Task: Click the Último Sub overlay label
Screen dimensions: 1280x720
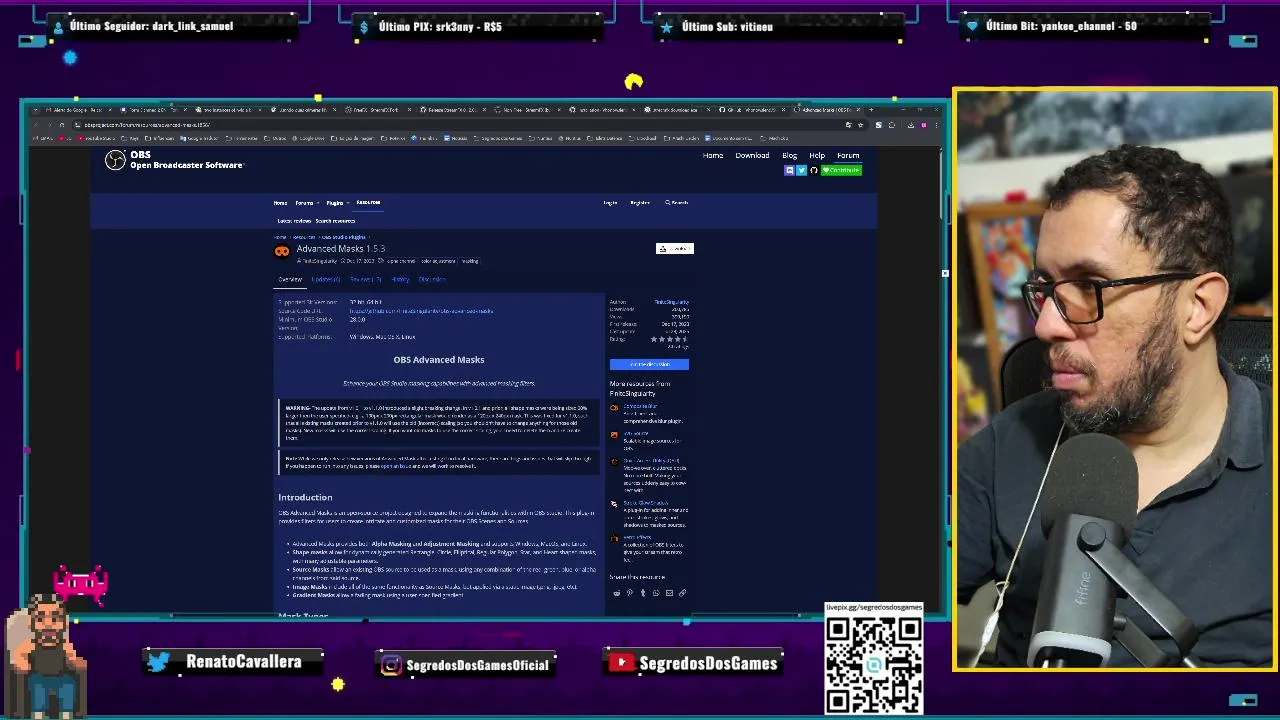Action: pyautogui.click(x=727, y=27)
